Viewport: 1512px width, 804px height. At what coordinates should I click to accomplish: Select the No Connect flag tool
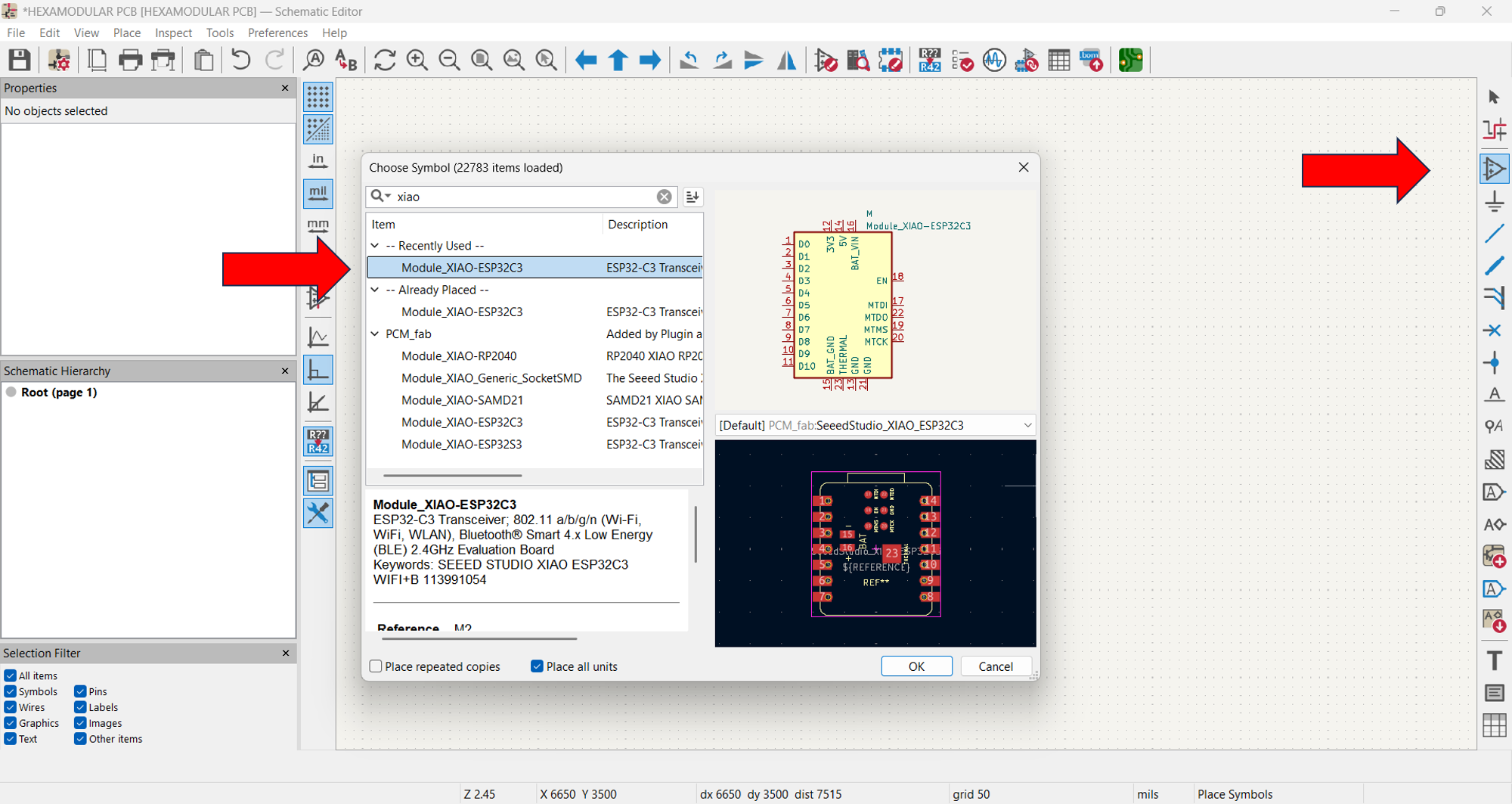coord(1492,331)
